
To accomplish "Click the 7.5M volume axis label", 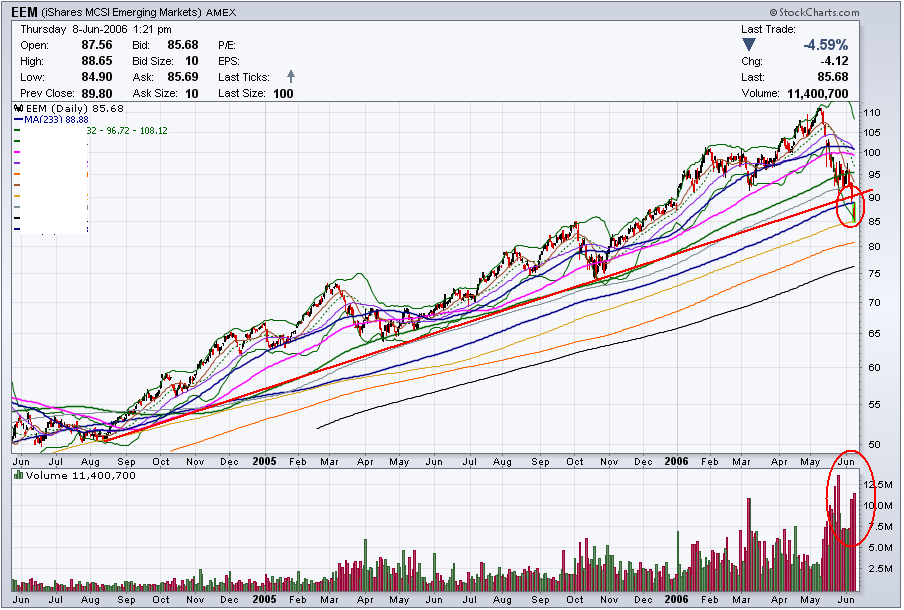I will pos(880,527).
